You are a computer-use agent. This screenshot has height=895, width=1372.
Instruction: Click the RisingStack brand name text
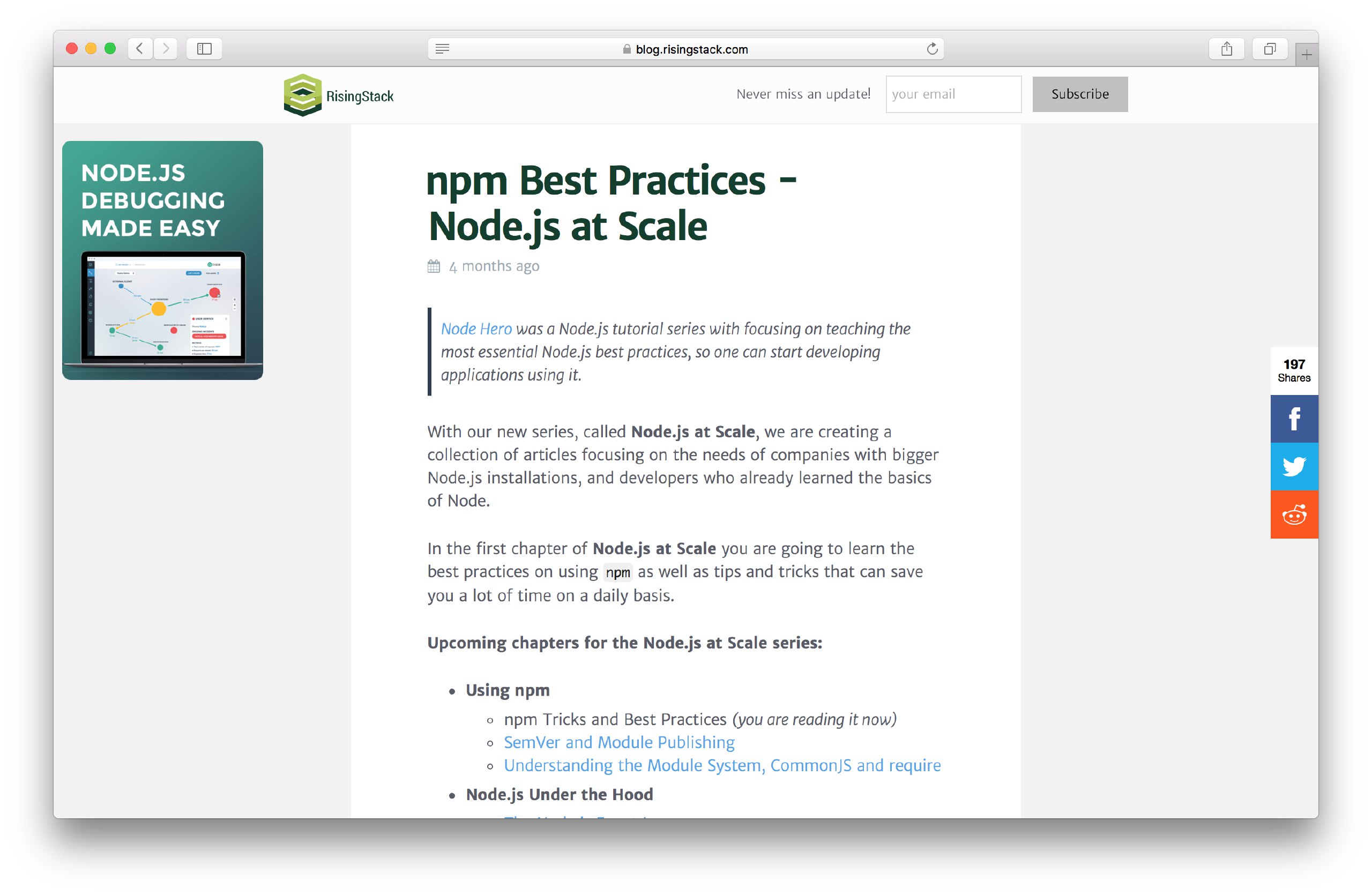pos(360,96)
